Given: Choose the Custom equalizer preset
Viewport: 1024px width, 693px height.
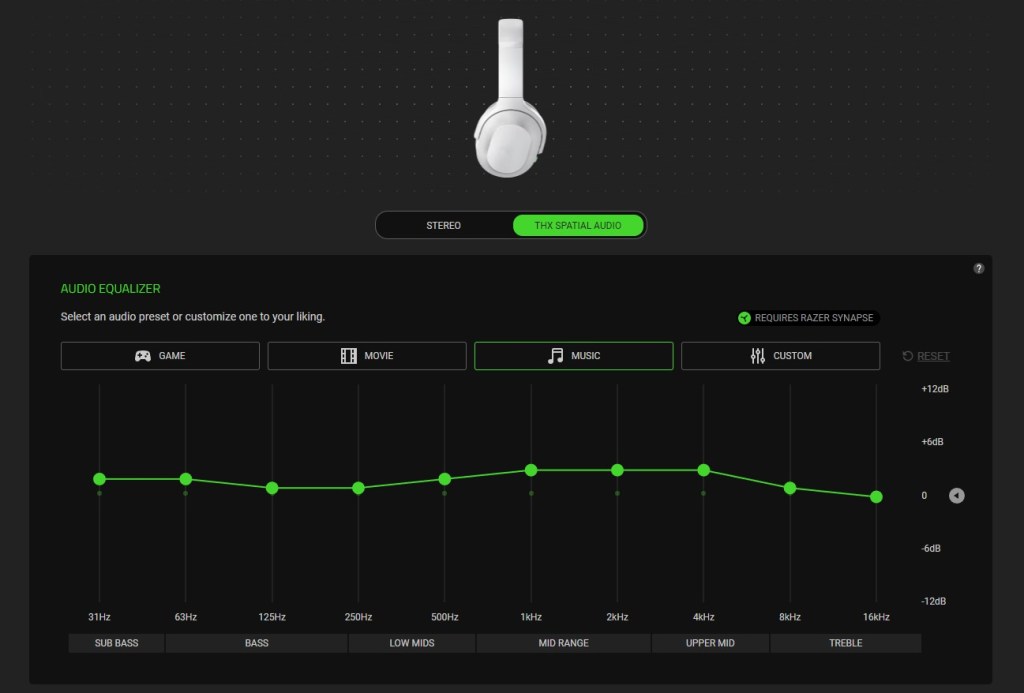Looking at the screenshot, I should tap(780, 356).
